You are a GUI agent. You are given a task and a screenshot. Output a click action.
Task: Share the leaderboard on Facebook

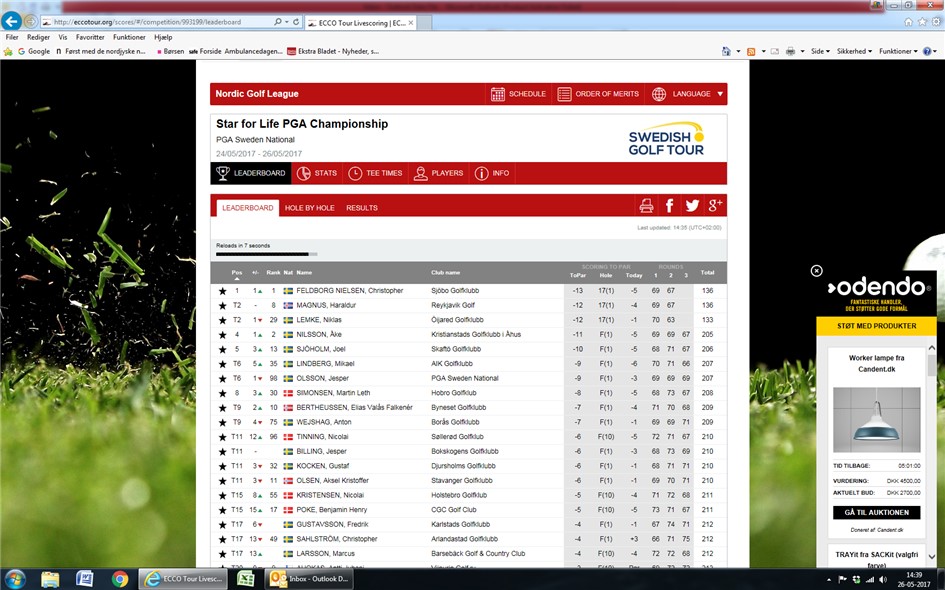(x=669, y=206)
